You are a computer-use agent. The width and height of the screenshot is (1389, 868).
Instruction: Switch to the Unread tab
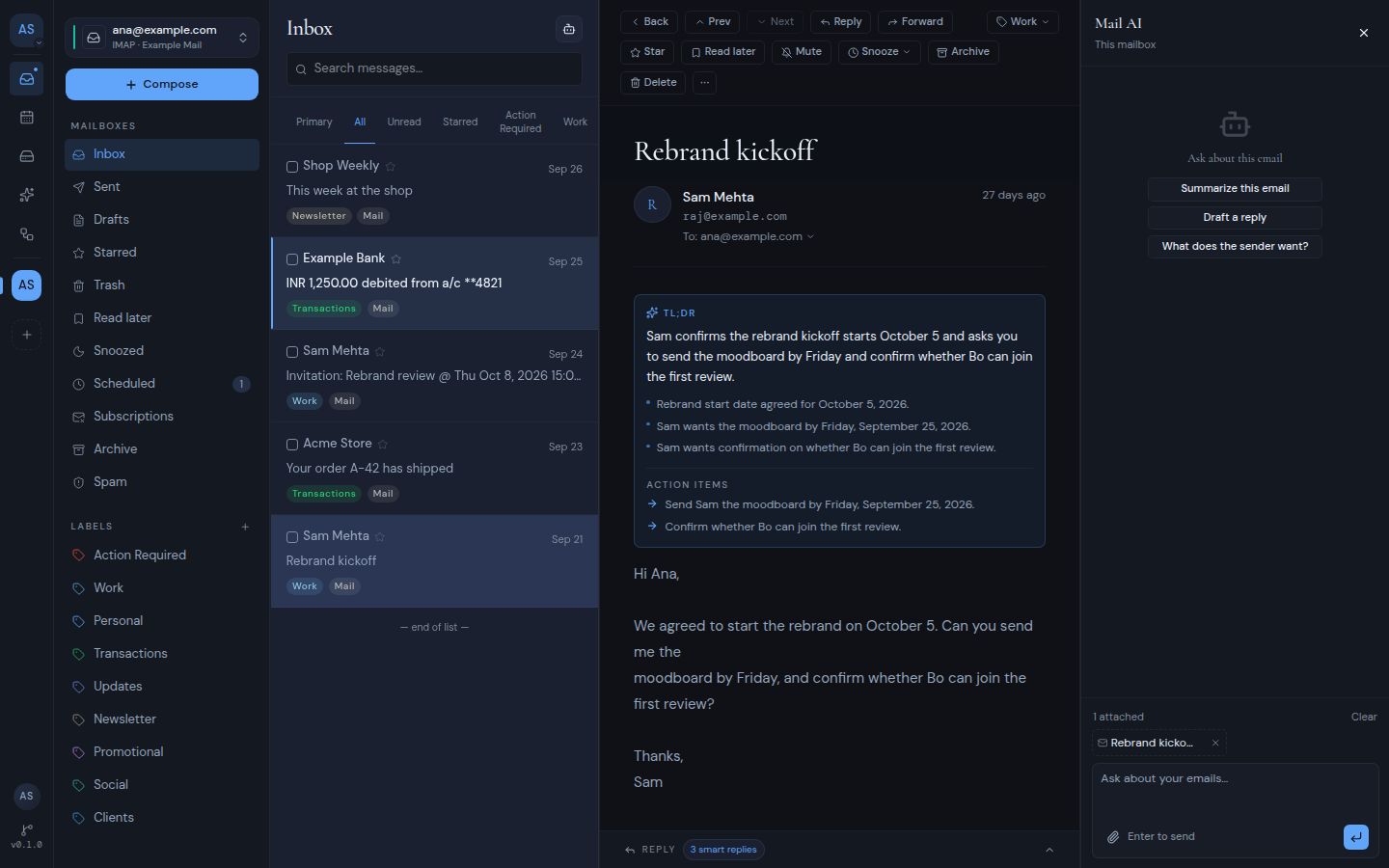coord(404,122)
